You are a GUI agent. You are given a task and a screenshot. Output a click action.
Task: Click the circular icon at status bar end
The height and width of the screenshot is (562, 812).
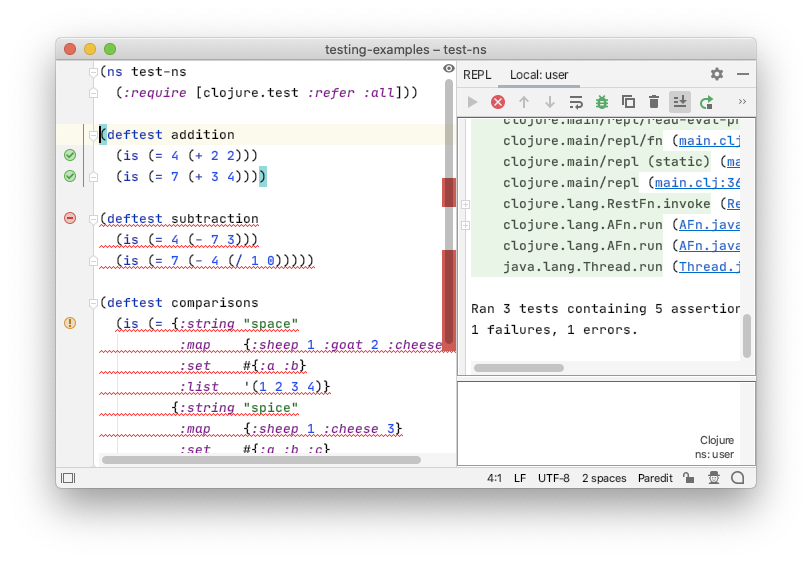point(738,478)
